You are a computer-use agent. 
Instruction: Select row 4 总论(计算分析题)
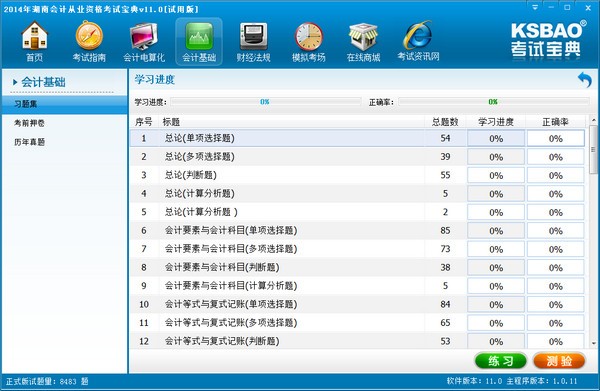(357, 194)
